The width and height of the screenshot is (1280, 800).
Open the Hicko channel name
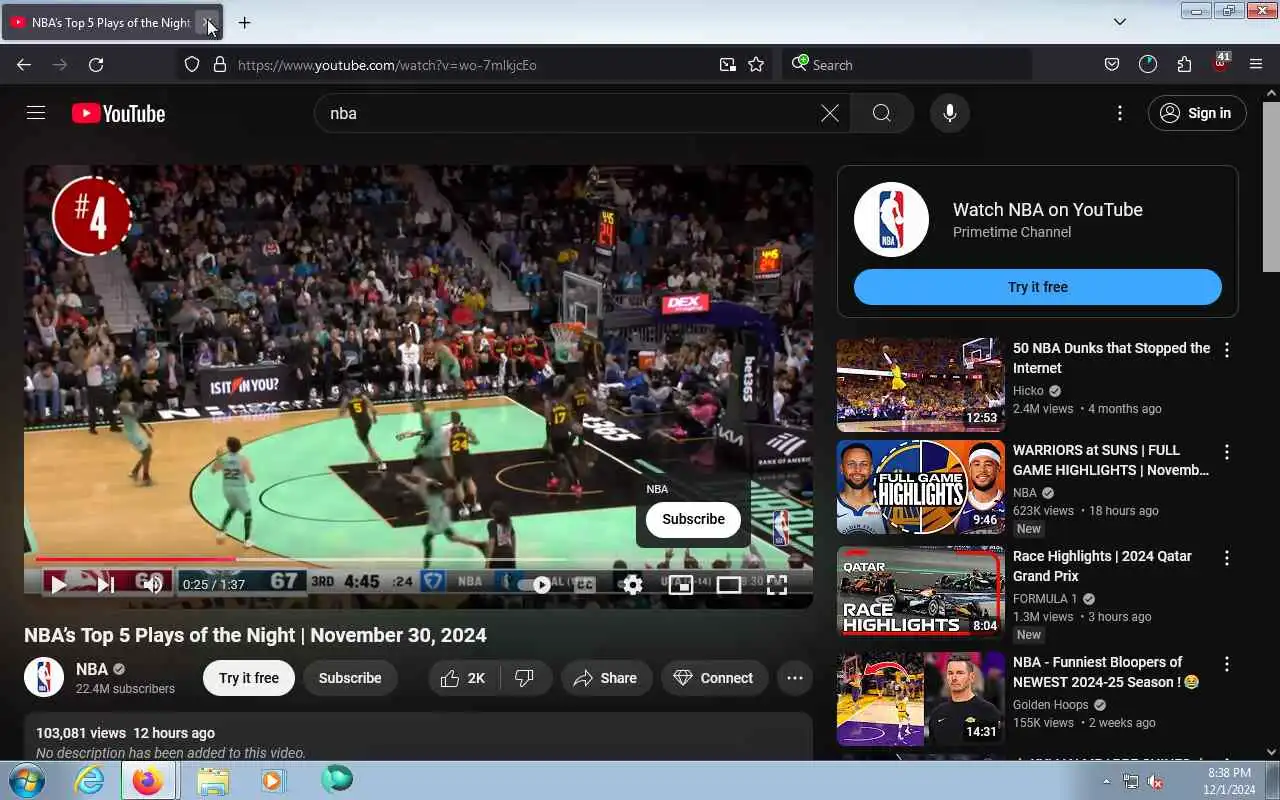pyautogui.click(x=1028, y=391)
